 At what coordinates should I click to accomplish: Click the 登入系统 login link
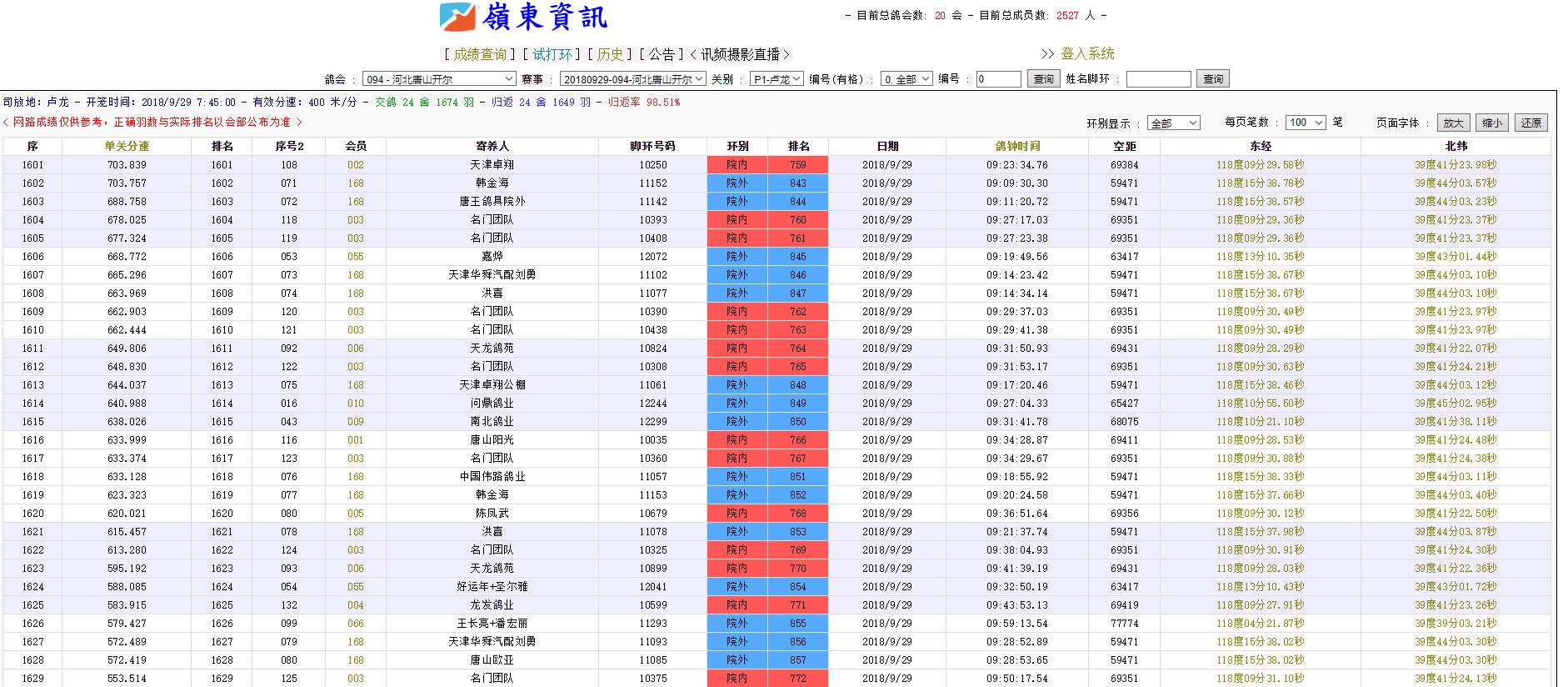[x=1087, y=53]
